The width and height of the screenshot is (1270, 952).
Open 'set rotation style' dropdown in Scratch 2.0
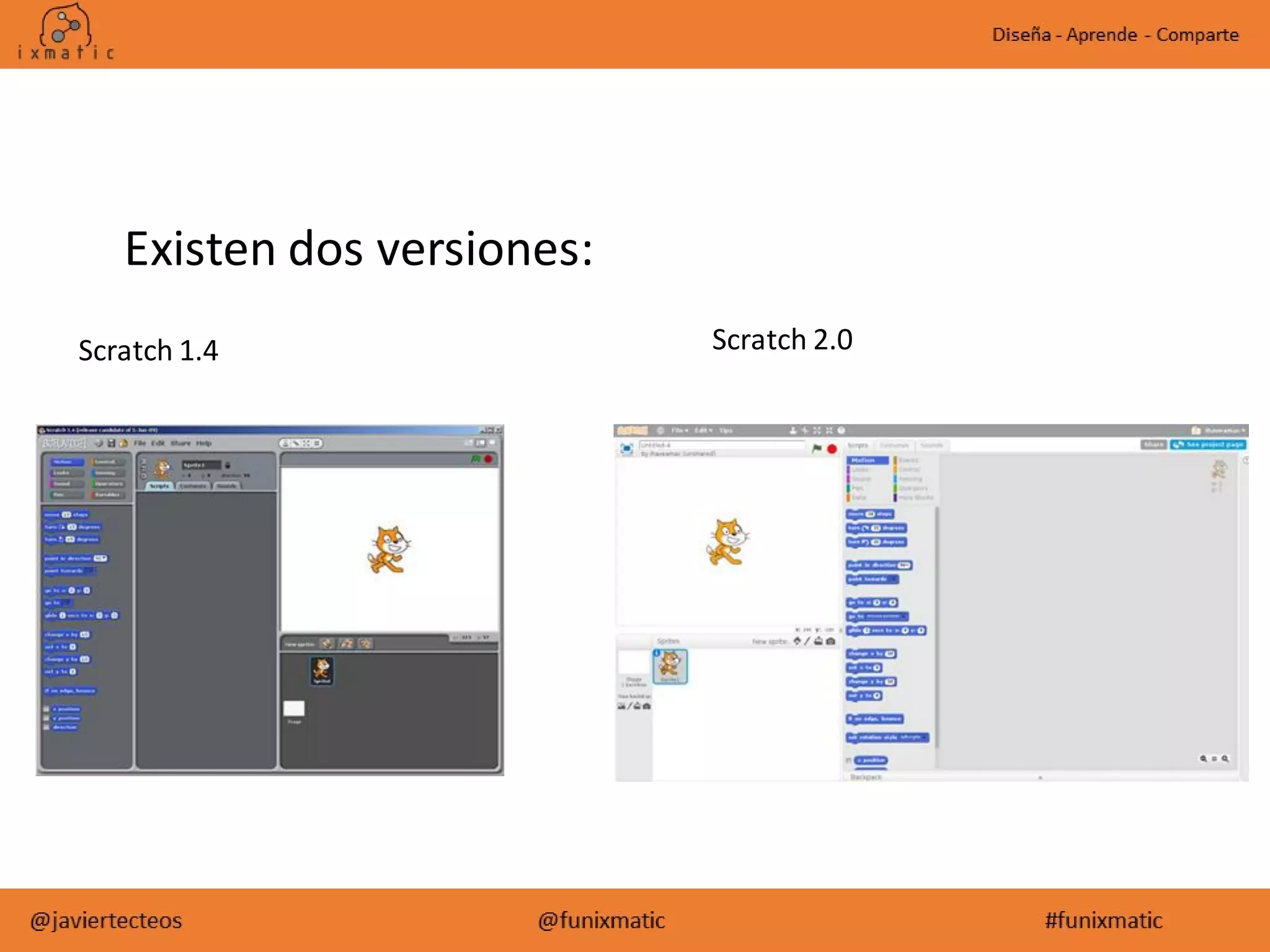click(913, 738)
